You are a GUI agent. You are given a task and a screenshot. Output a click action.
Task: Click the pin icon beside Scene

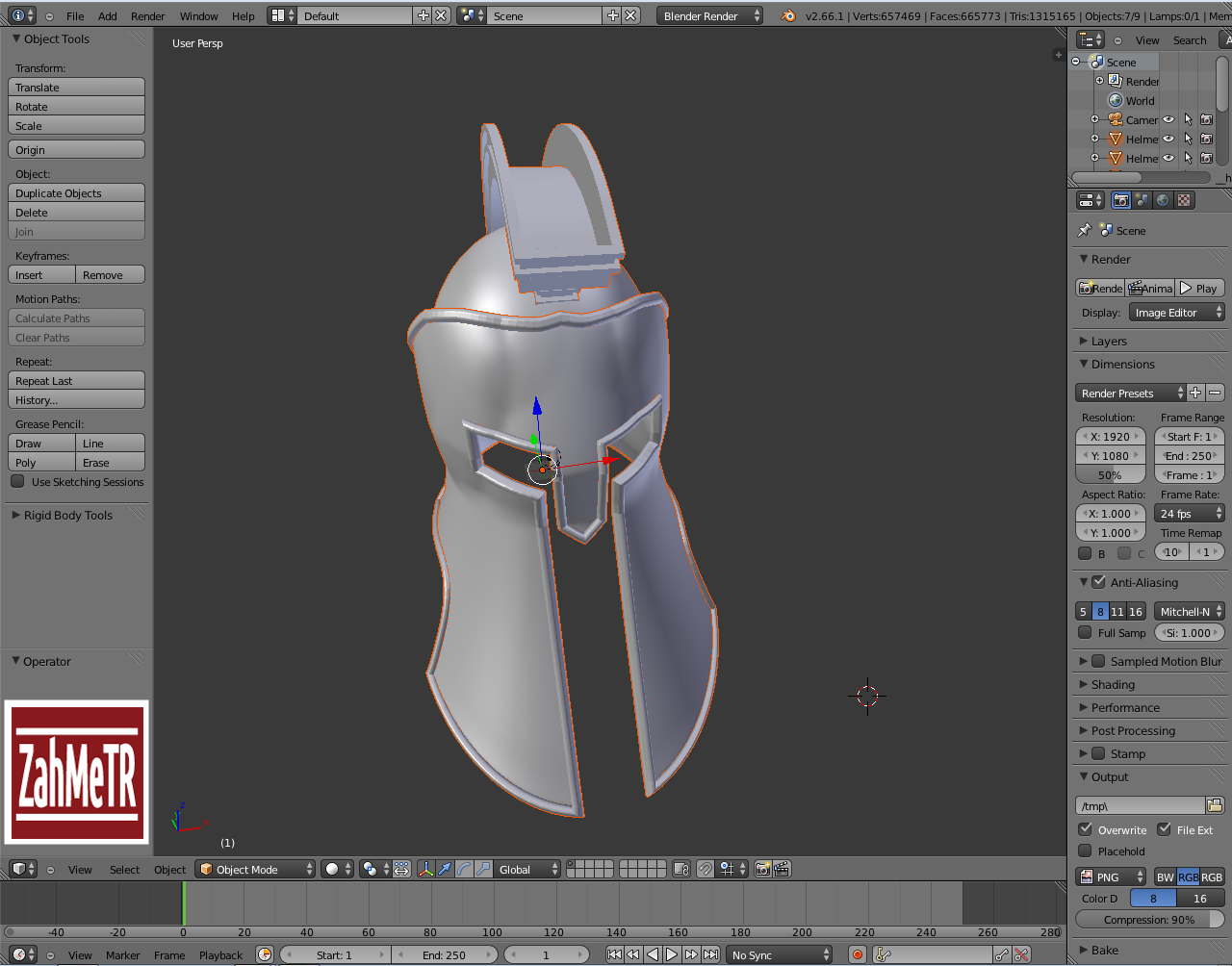click(1085, 231)
